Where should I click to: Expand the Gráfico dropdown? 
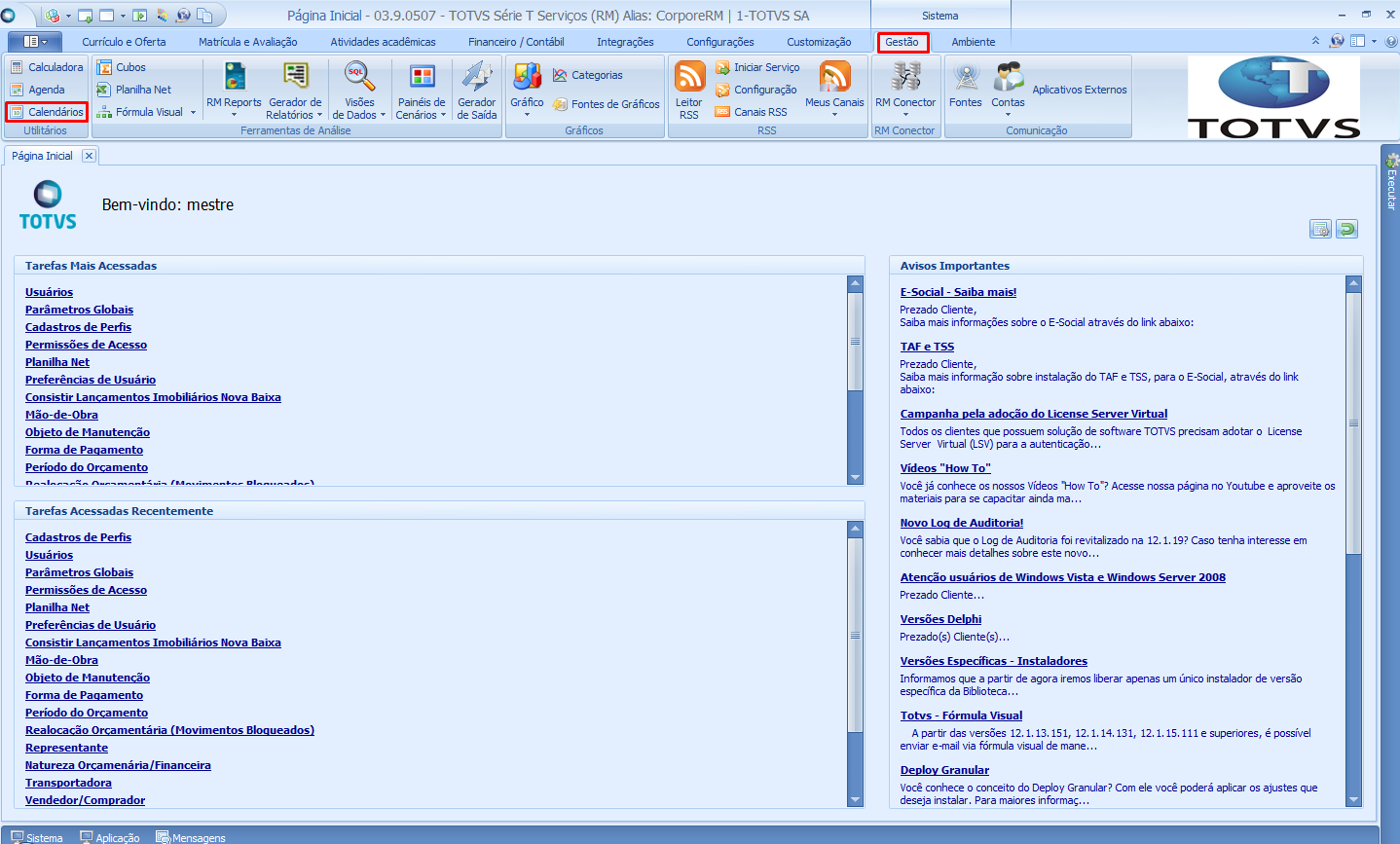[x=527, y=115]
